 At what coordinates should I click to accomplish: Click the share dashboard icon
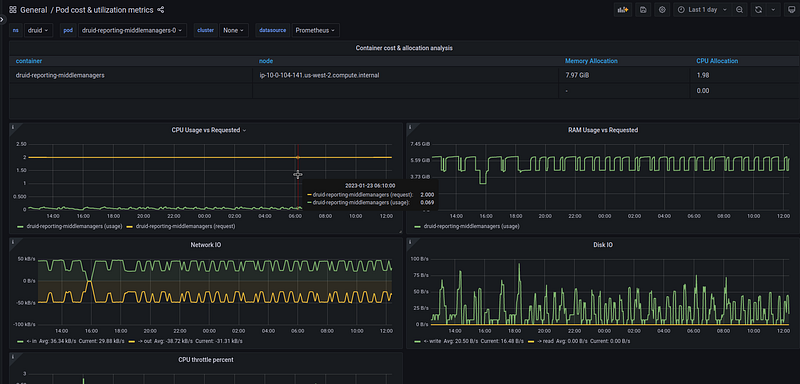(161, 10)
